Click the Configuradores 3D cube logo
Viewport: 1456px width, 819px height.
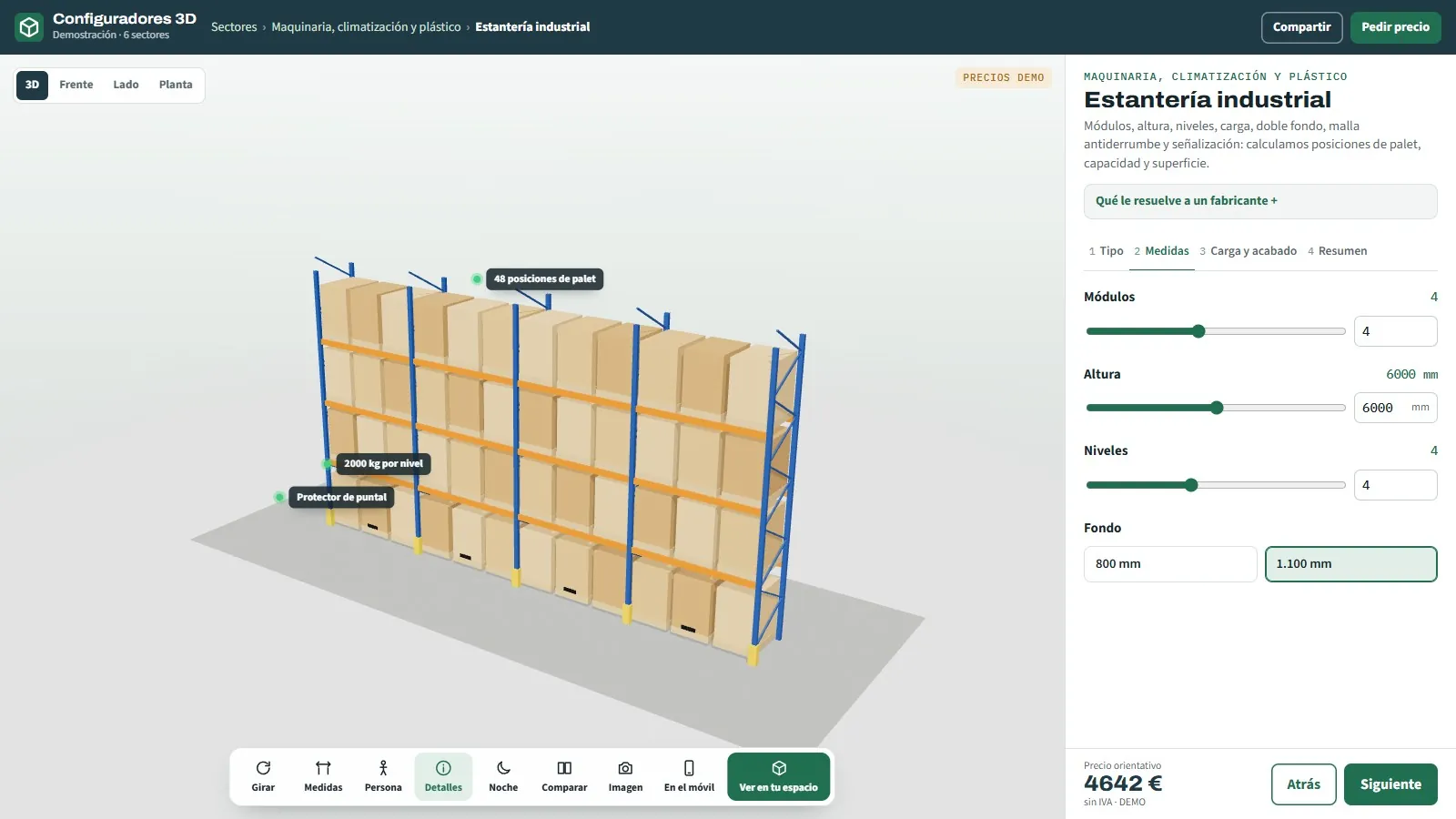click(29, 27)
